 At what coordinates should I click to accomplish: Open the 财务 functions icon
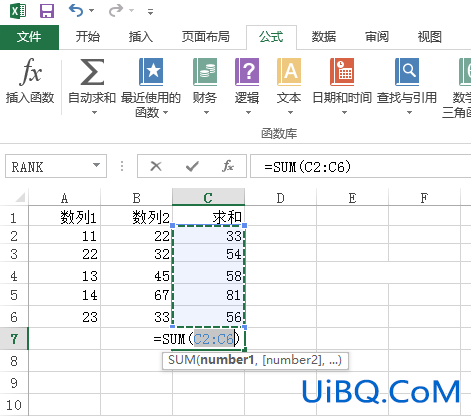pyautogui.click(x=205, y=71)
